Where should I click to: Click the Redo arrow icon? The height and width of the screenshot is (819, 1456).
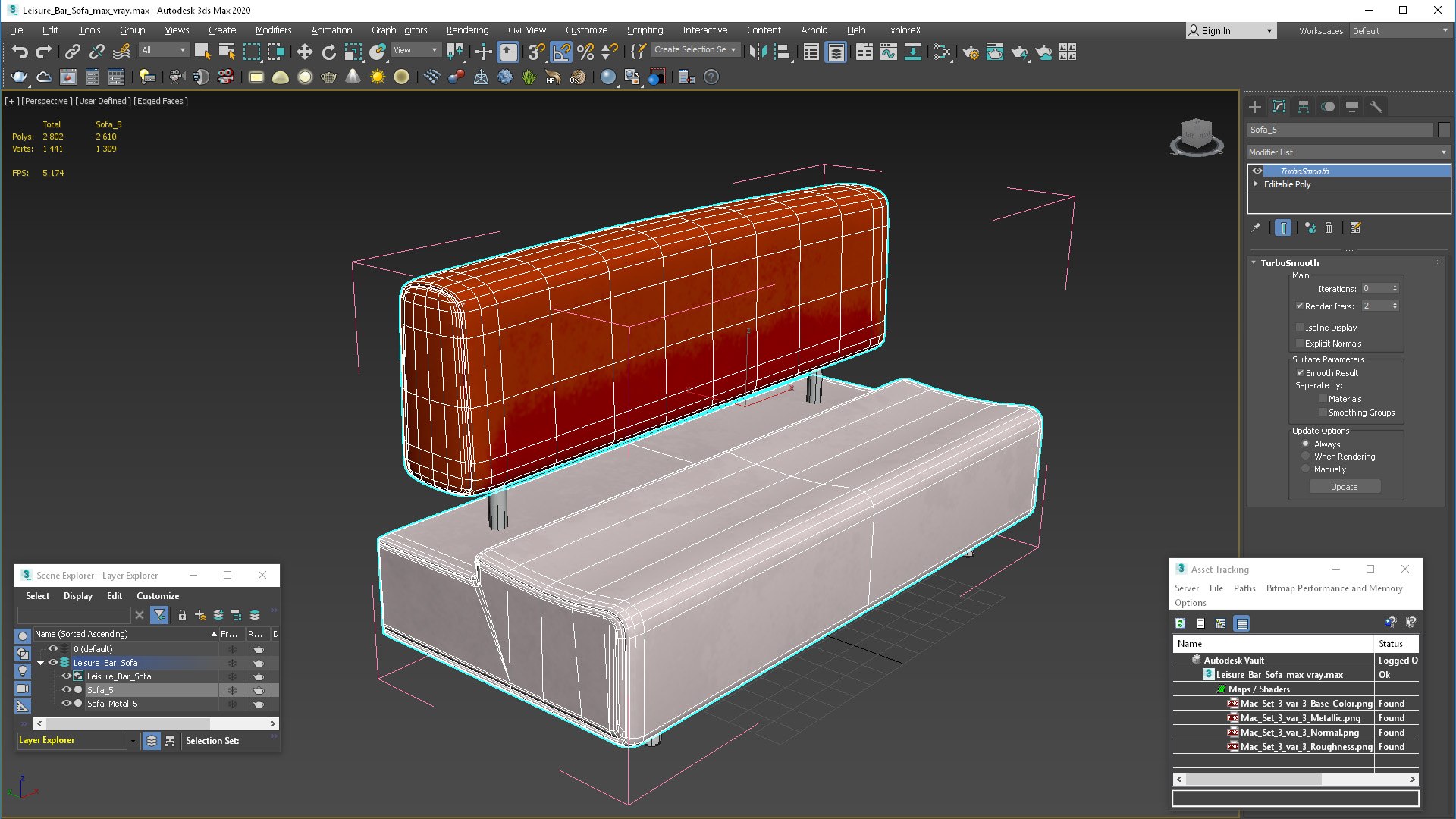[44, 52]
